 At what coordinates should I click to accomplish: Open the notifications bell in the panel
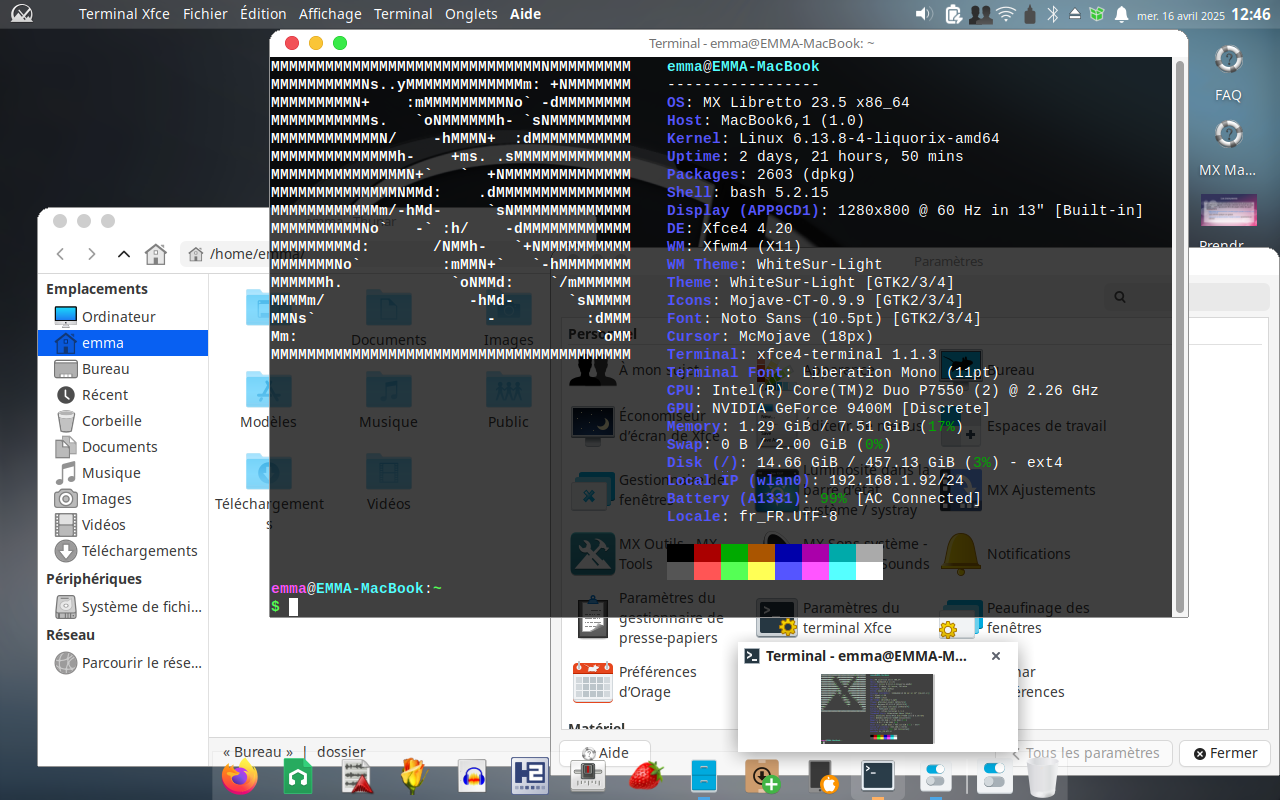coord(1121,14)
